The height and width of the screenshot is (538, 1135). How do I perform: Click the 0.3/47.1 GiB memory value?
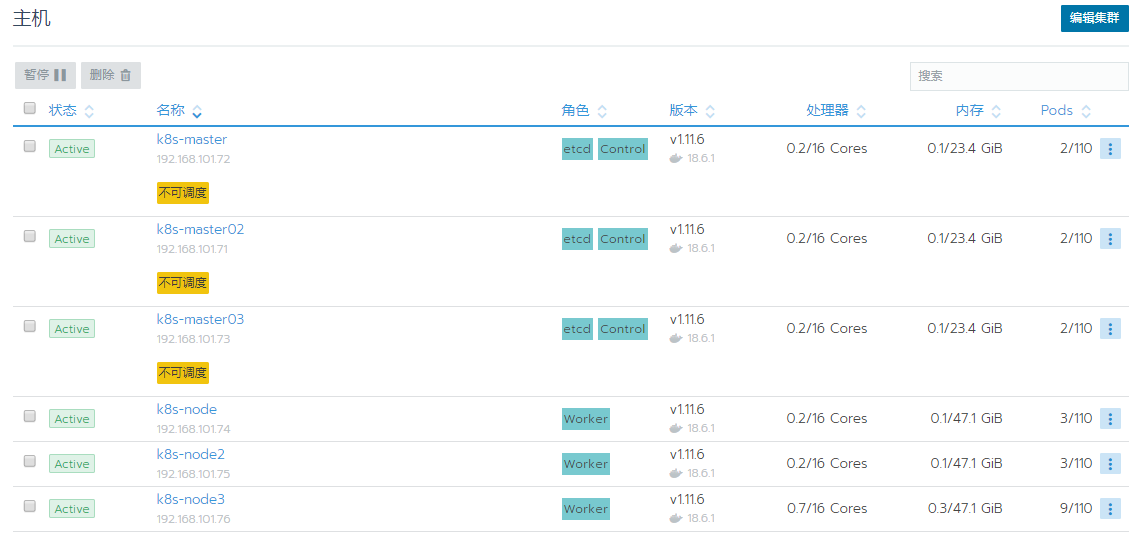click(965, 508)
